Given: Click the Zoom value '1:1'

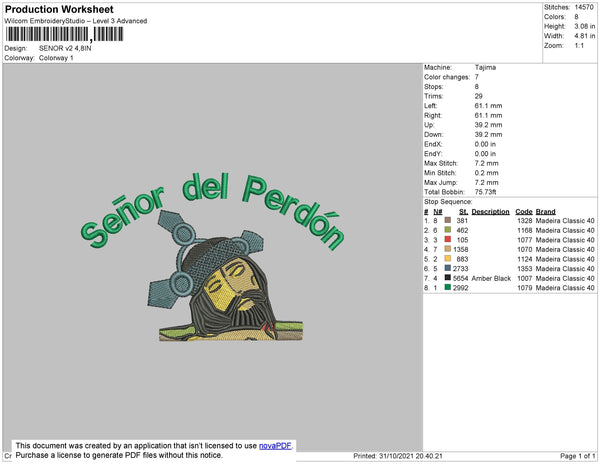Looking at the screenshot, I should [x=579, y=46].
